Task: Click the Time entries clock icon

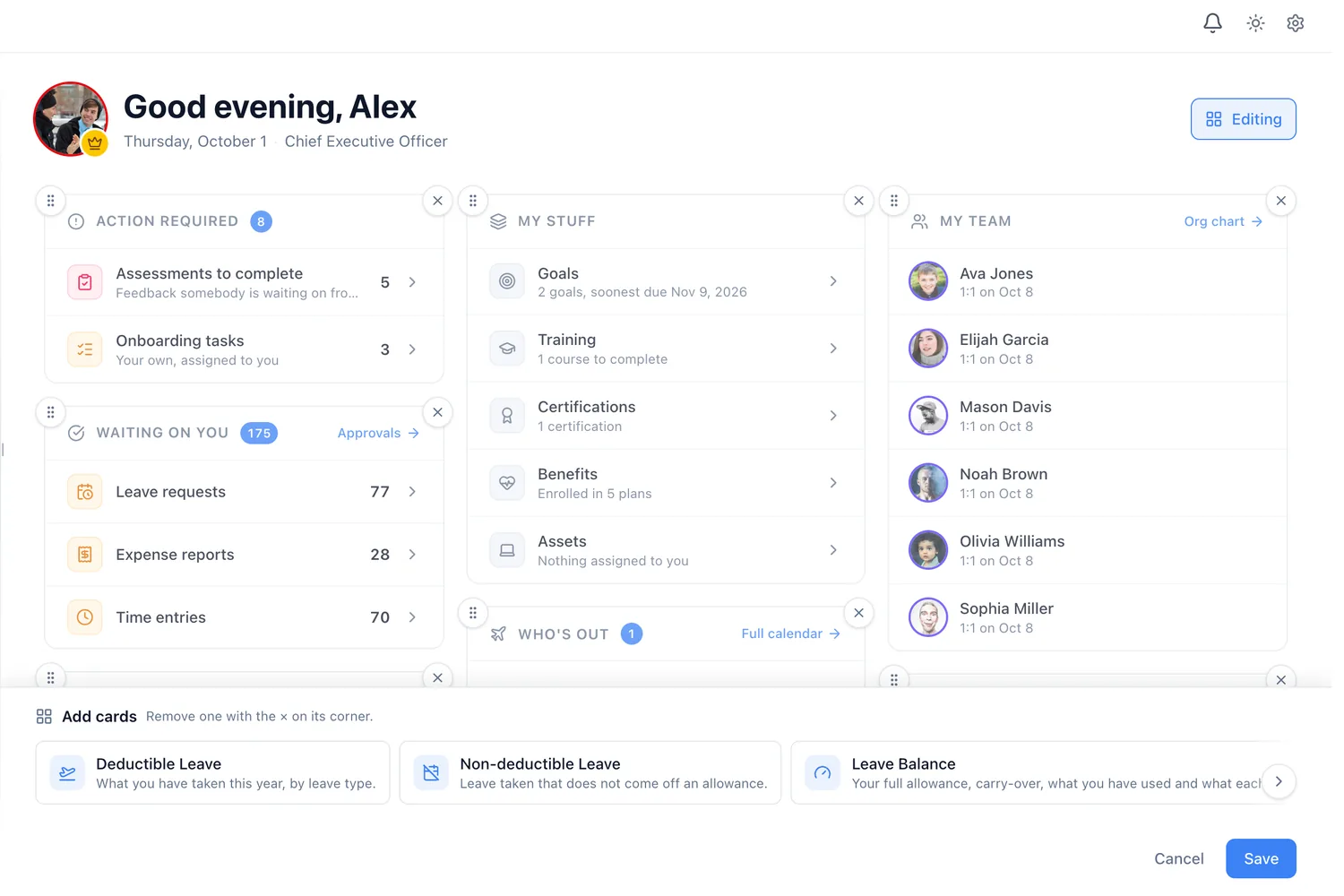Action: pos(85,617)
